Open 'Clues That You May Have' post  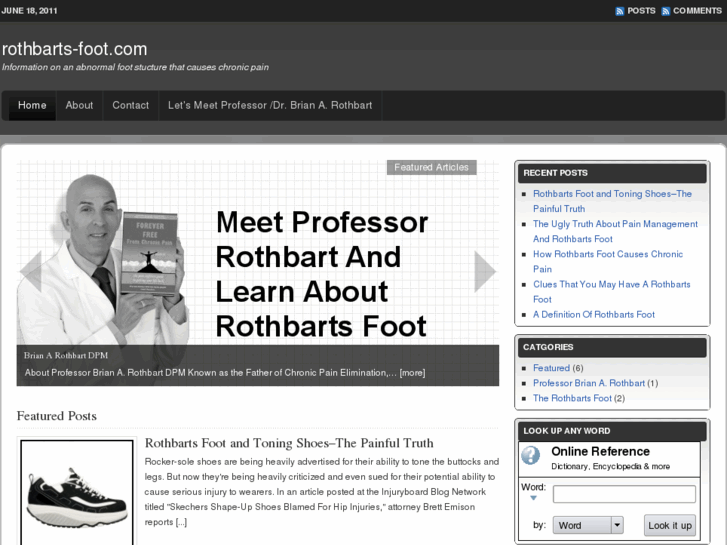[x=612, y=292]
